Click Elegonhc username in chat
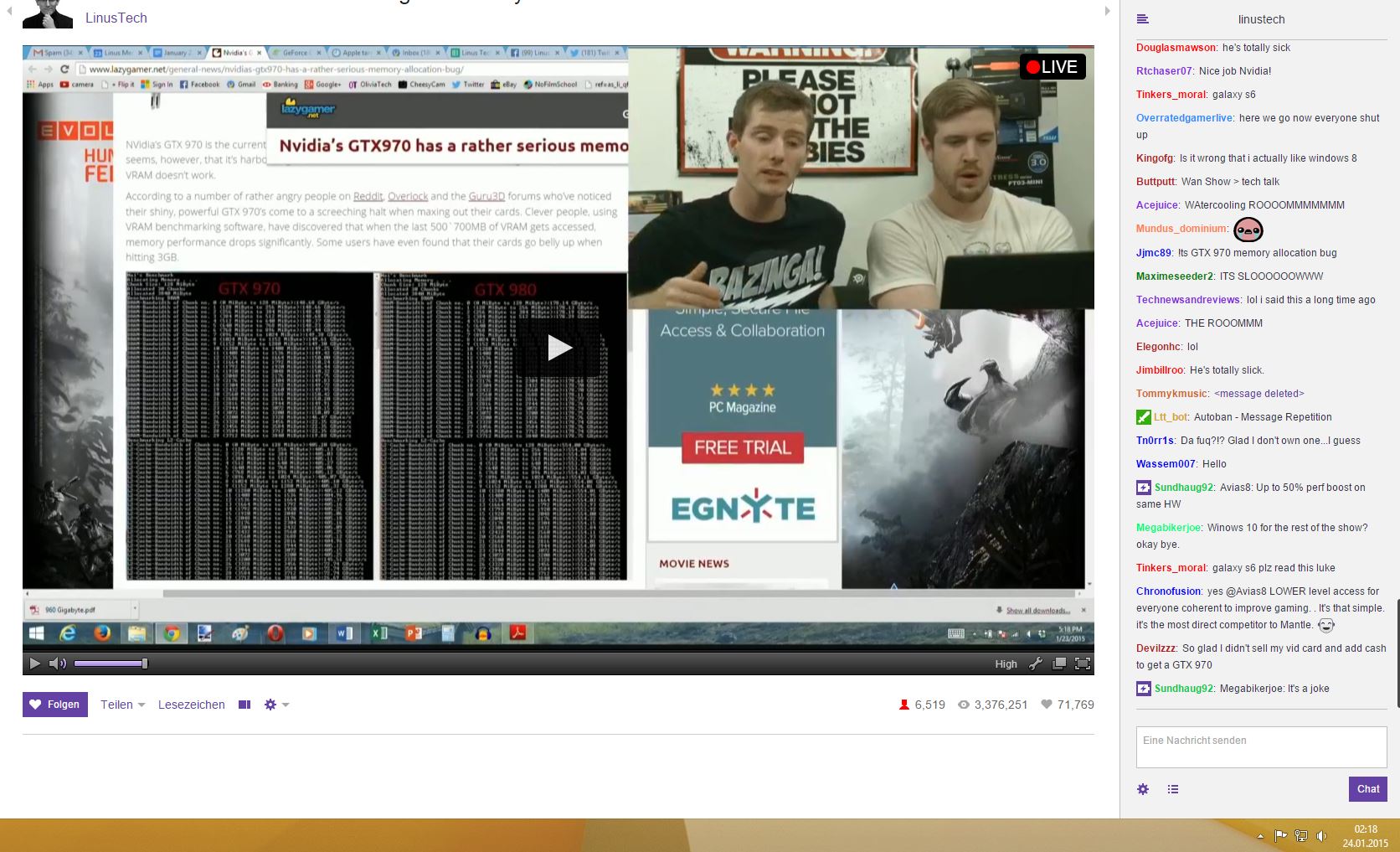Image resolution: width=1400 pixels, height=852 pixels. 1159,347
